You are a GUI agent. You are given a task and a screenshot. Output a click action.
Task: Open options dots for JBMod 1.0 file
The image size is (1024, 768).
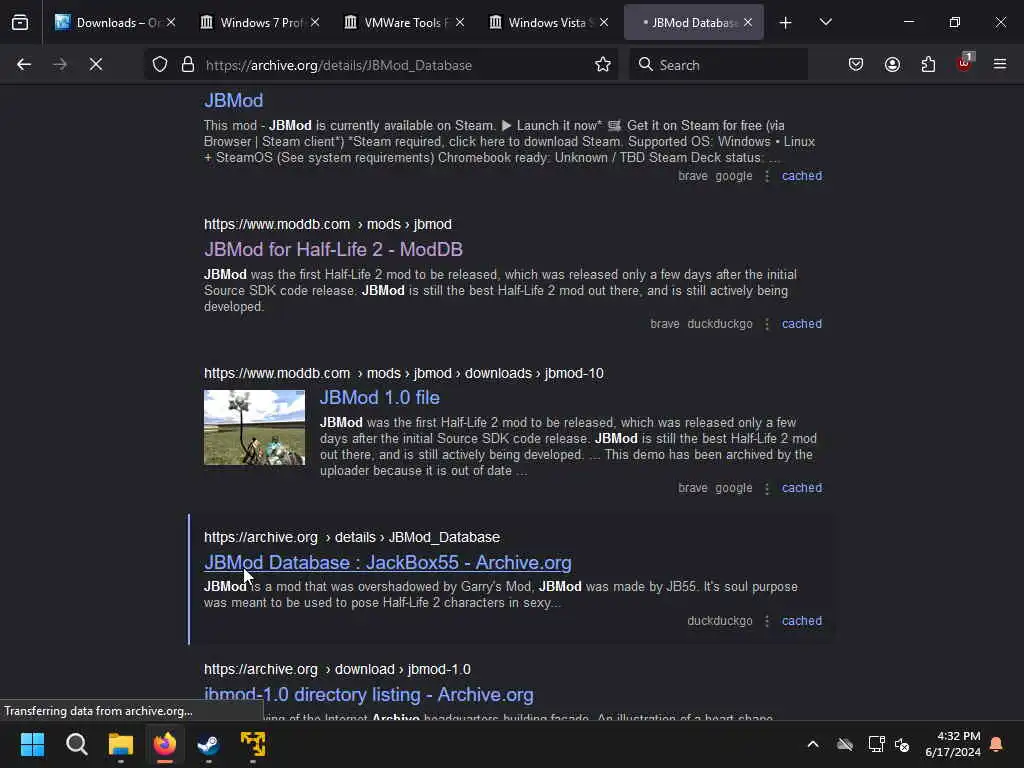[x=767, y=488]
